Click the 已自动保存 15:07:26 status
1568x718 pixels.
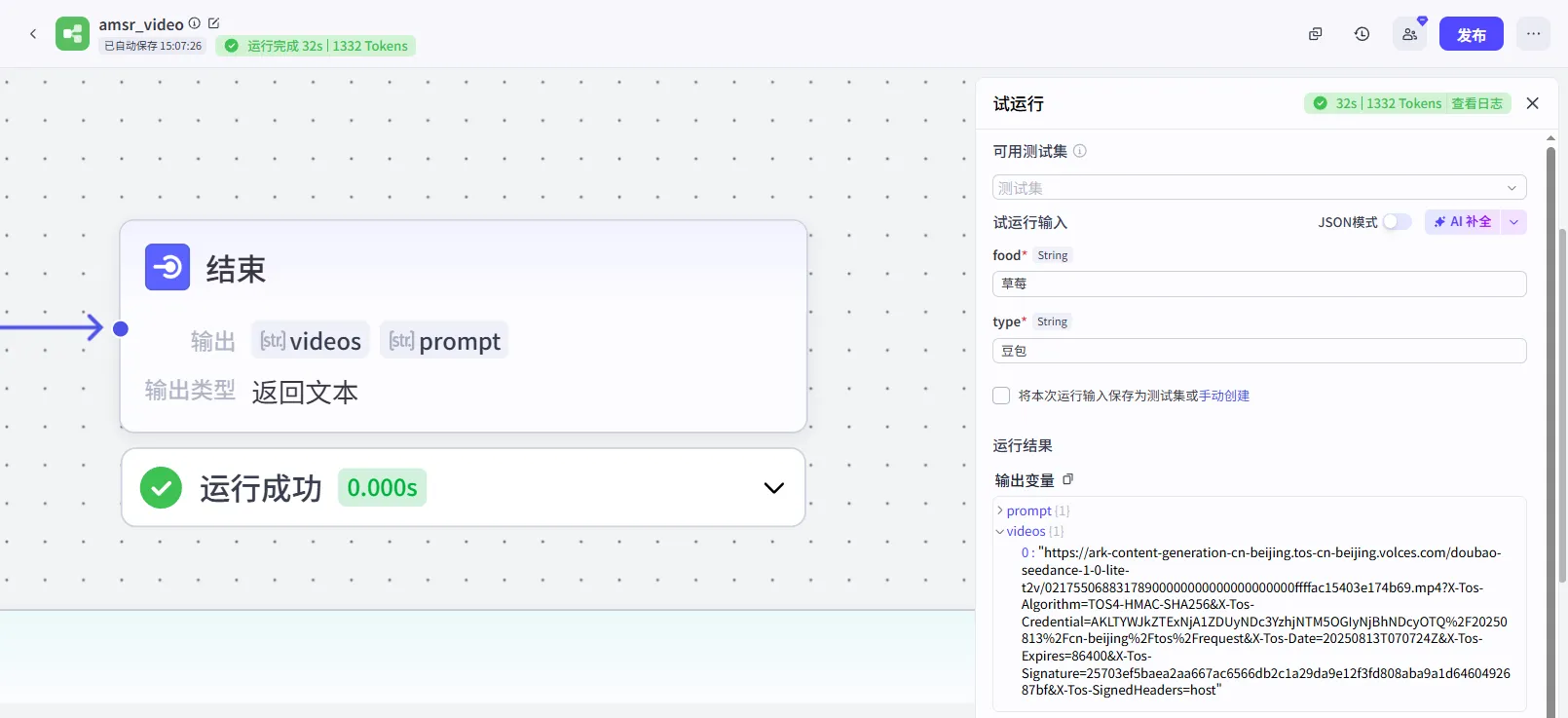coord(152,46)
